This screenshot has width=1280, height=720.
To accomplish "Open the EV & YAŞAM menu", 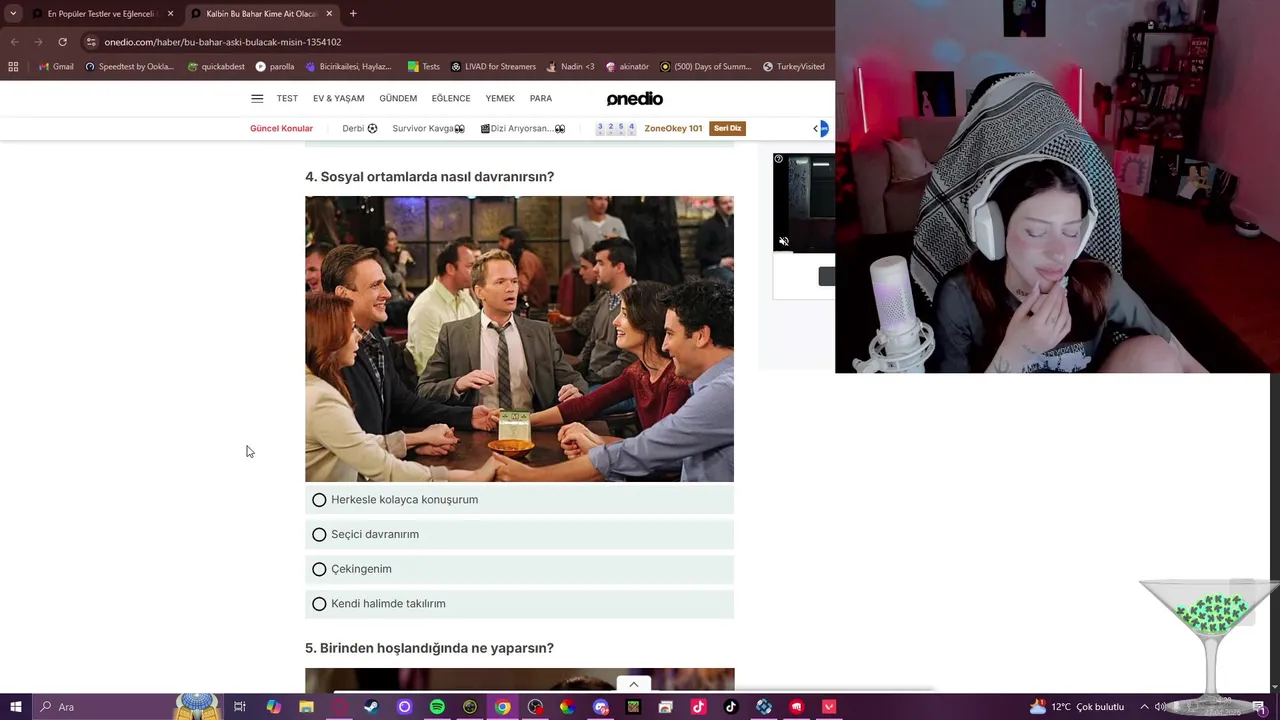I will (338, 98).
